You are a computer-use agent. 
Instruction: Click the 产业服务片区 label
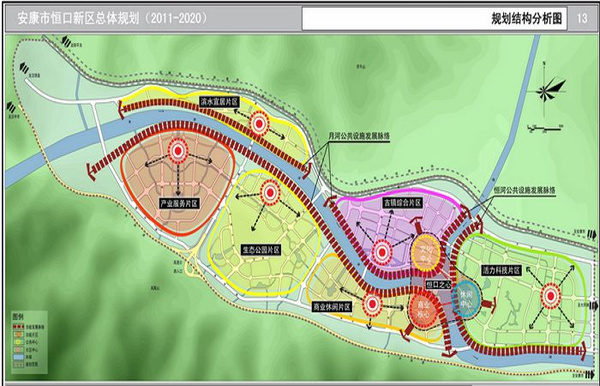pyautogui.click(x=179, y=203)
